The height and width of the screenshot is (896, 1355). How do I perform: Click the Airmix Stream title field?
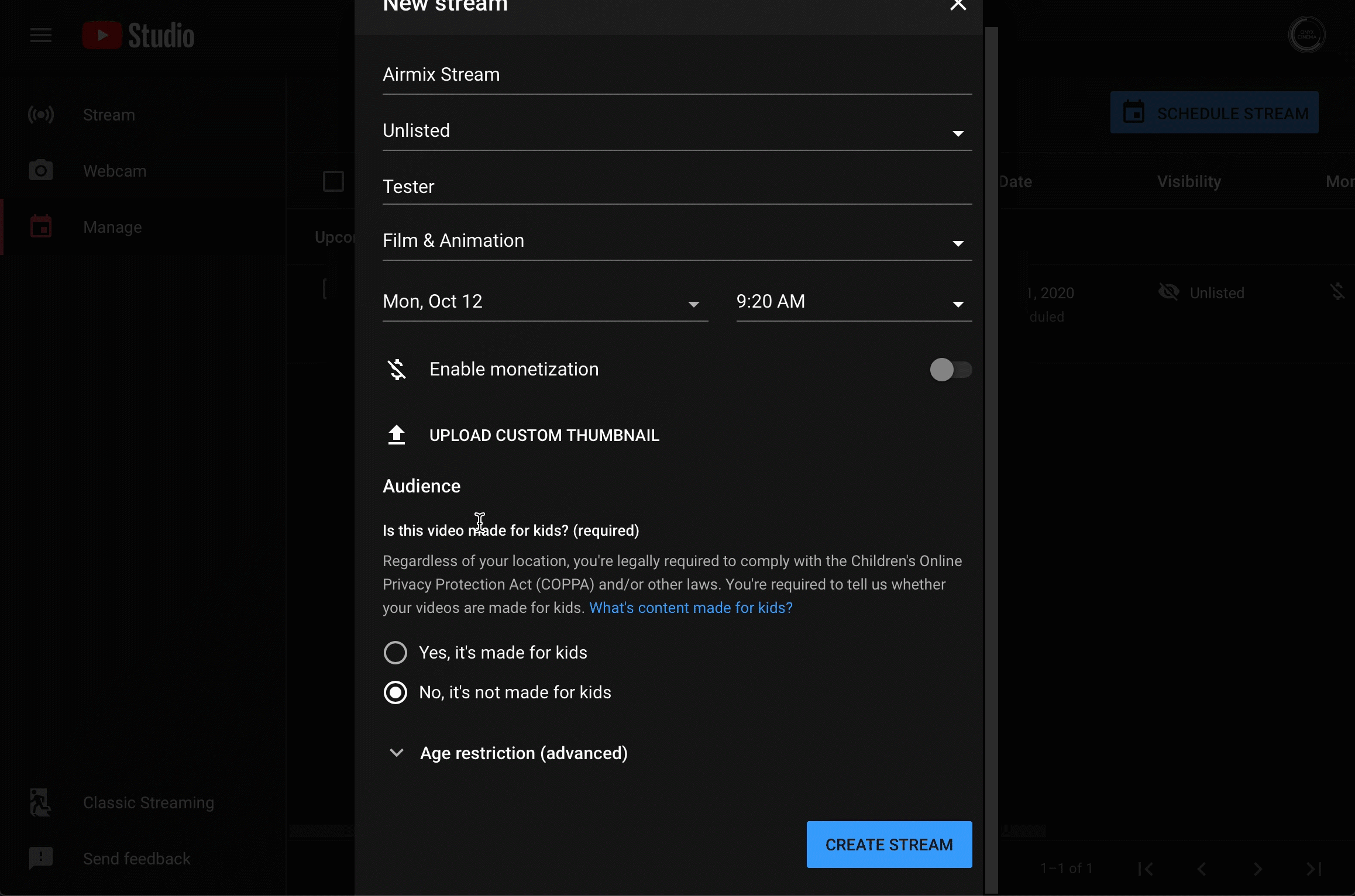point(676,75)
